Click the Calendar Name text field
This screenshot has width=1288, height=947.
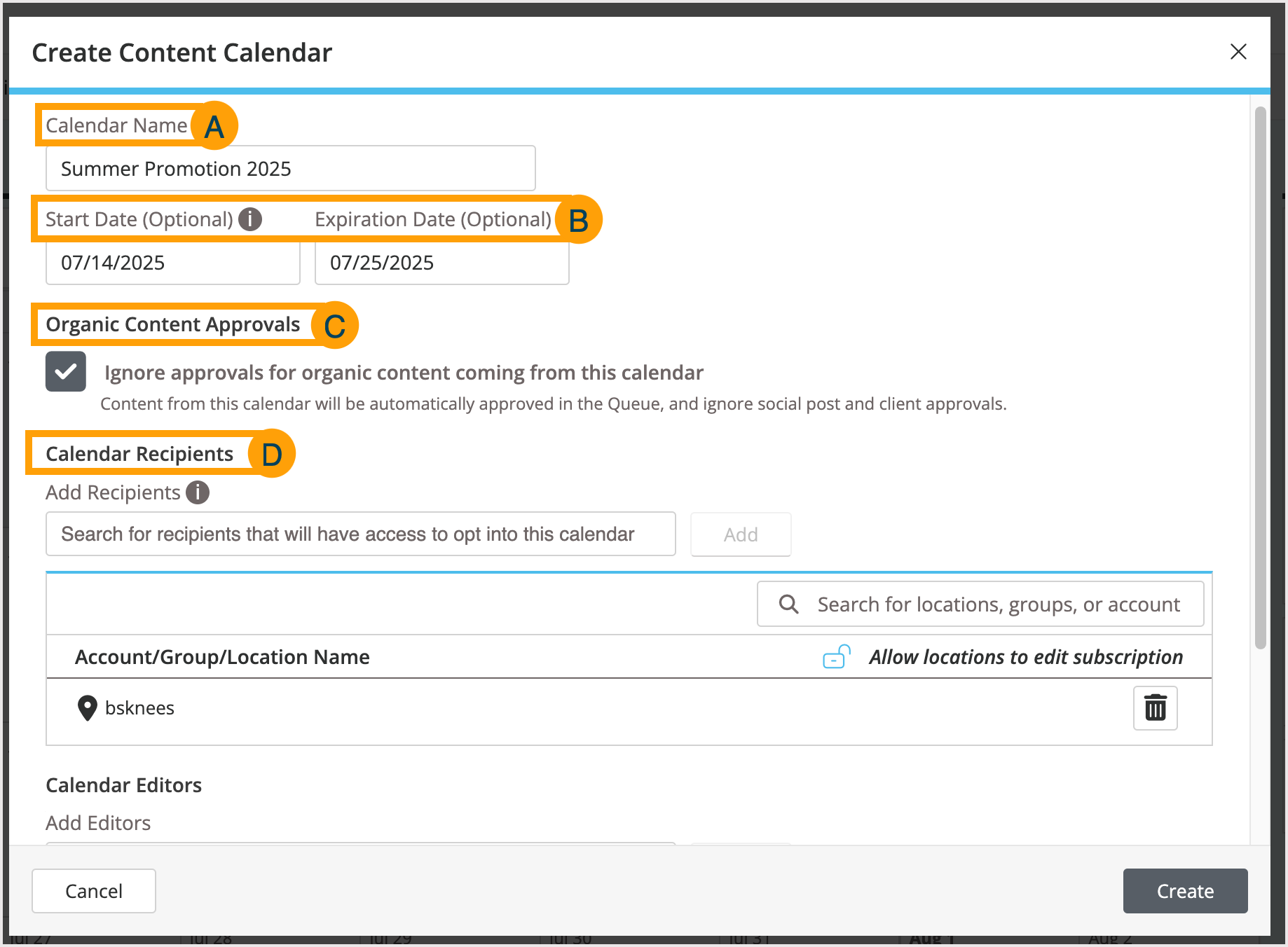290,169
